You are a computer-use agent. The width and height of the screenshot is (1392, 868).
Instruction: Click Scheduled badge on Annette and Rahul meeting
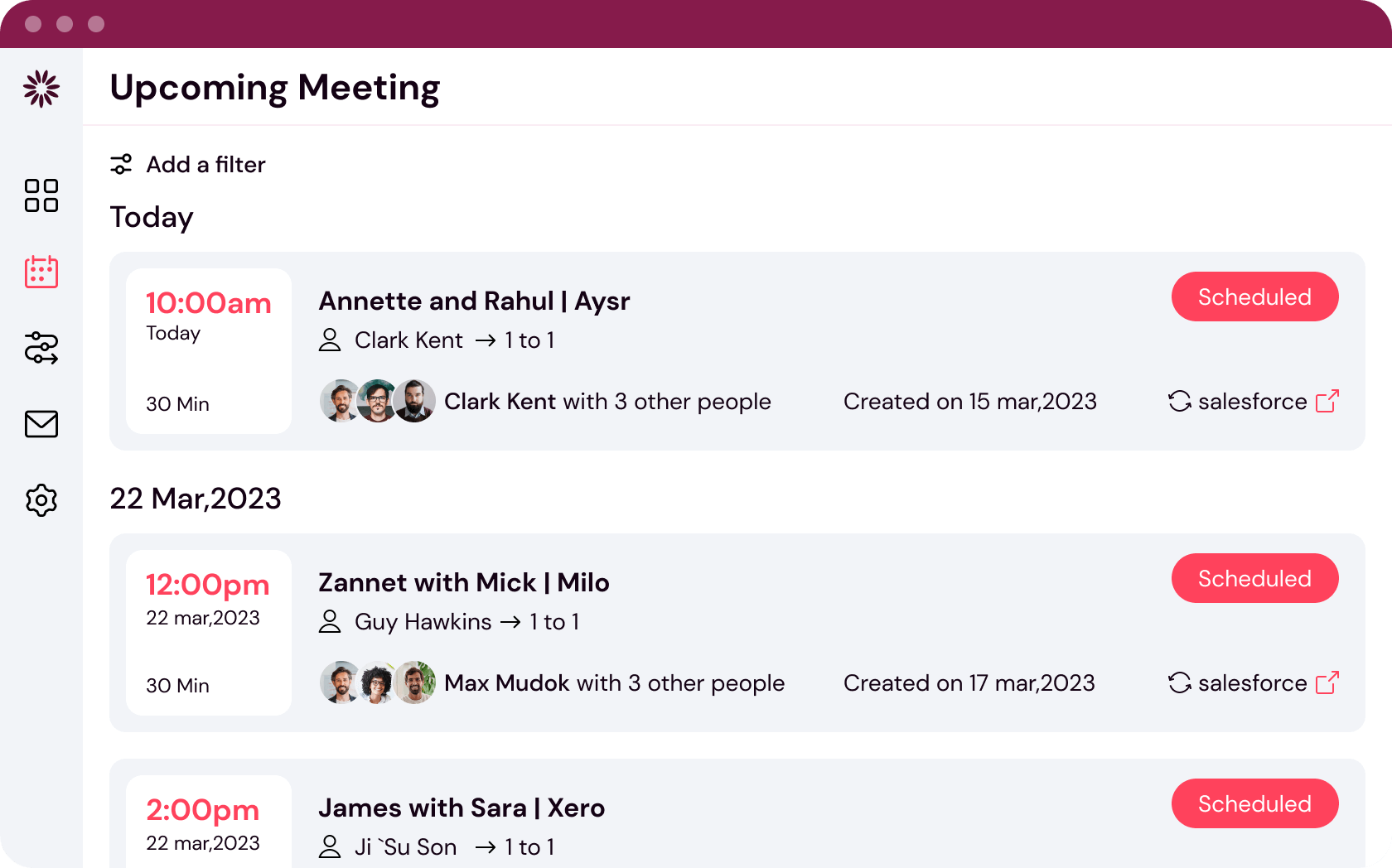pyautogui.click(x=1254, y=297)
